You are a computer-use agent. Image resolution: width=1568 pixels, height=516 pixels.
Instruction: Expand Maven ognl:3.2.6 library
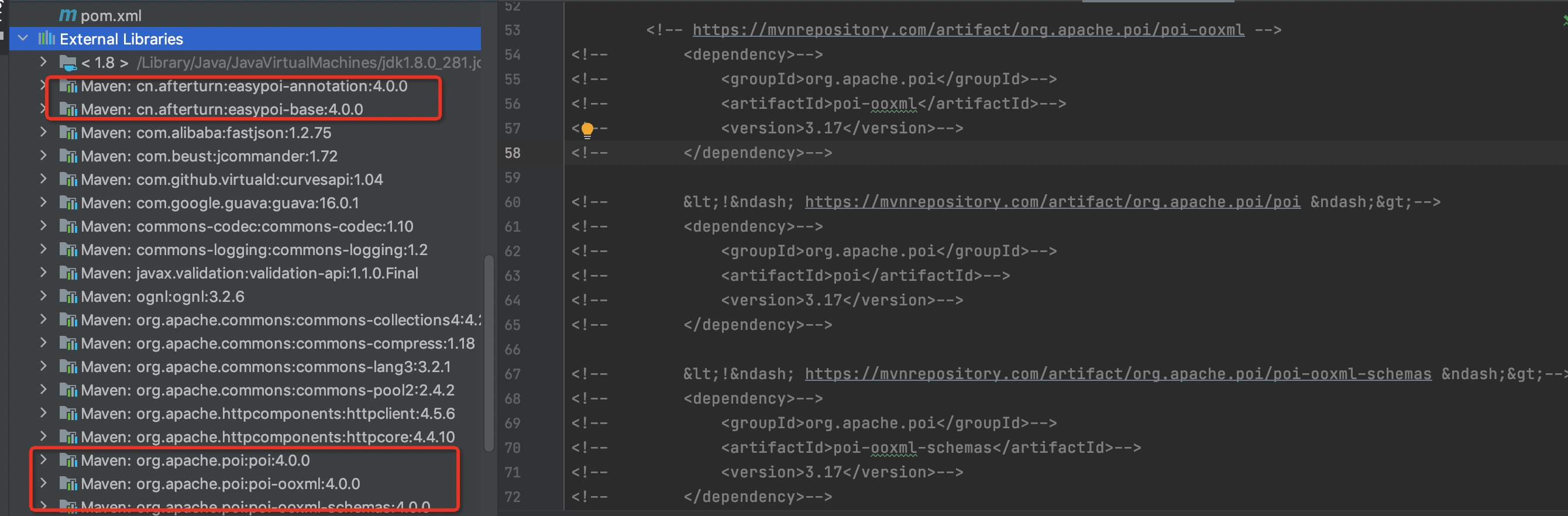[43, 295]
